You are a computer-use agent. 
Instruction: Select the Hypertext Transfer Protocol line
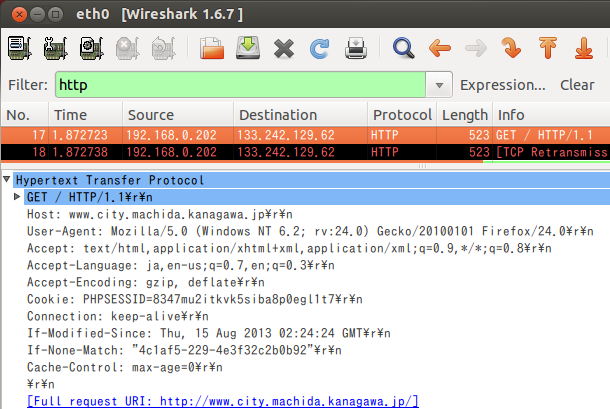(x=312, y=180)
